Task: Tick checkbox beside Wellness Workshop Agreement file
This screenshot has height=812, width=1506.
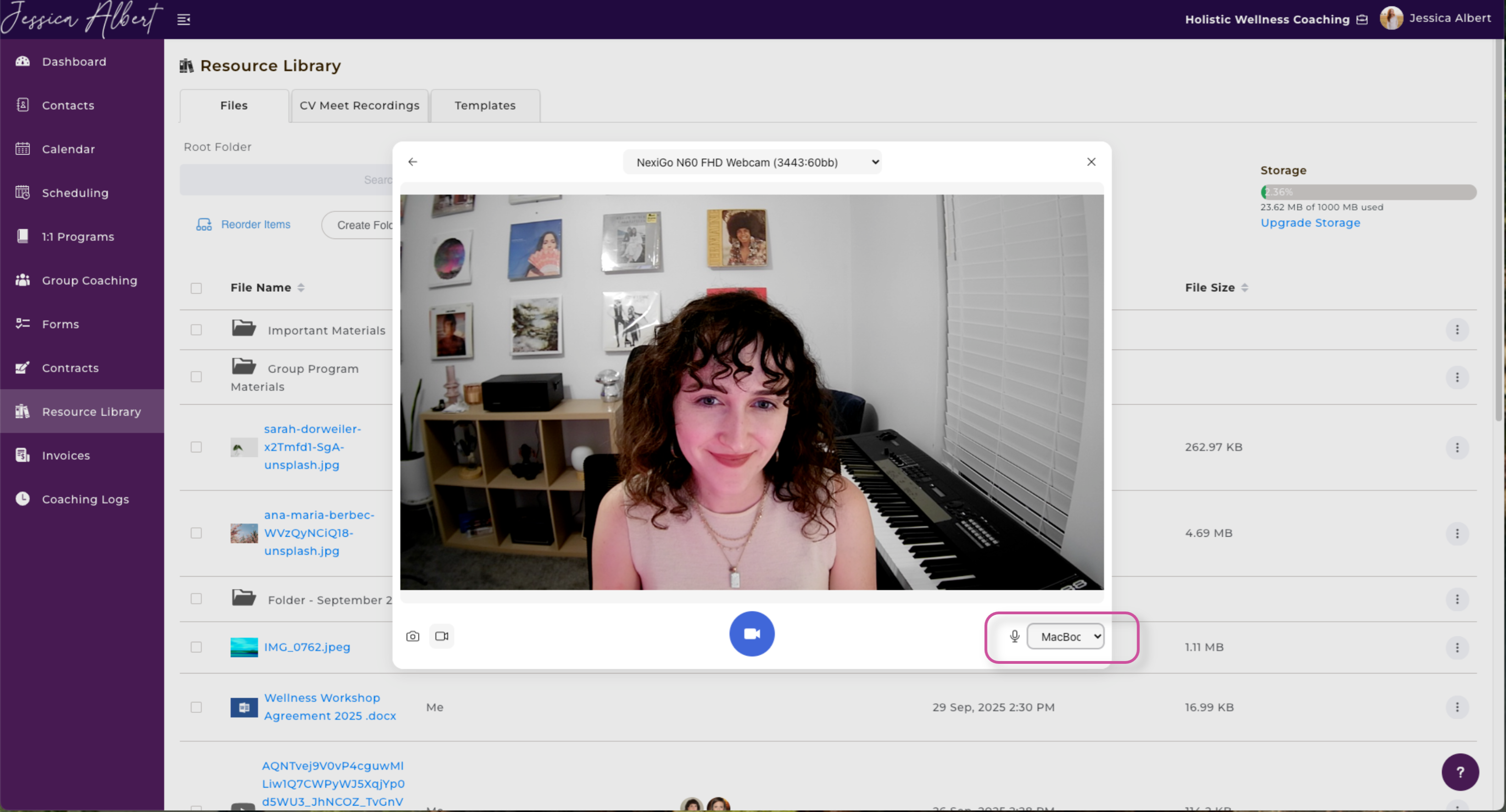Action: click(x=196, y=707)
